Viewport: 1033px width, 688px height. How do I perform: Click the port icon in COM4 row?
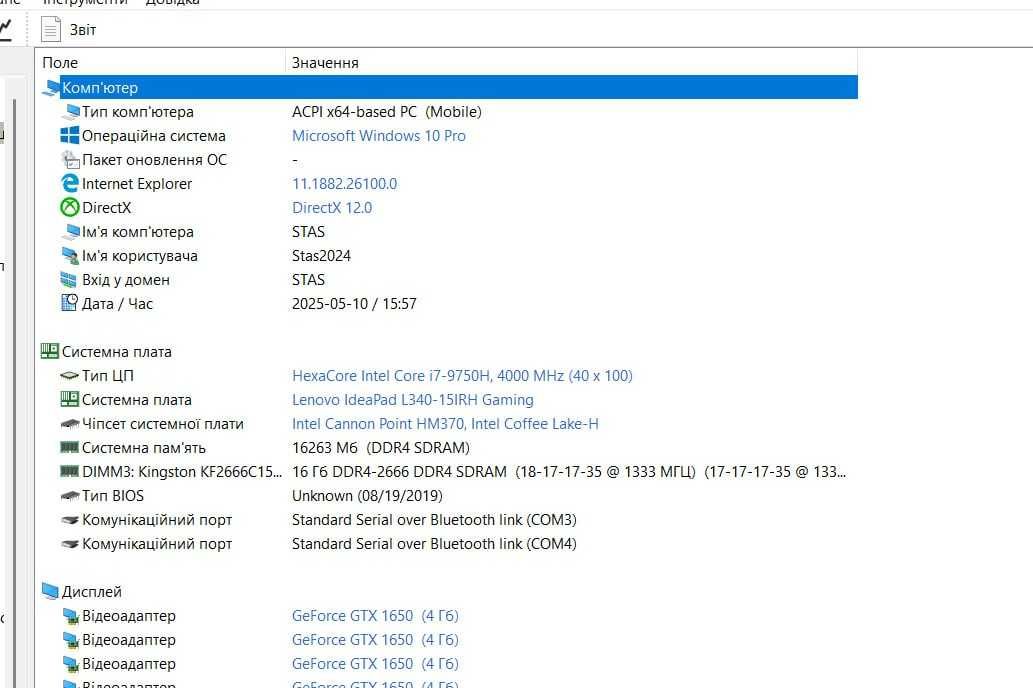[x=69, y=544]
